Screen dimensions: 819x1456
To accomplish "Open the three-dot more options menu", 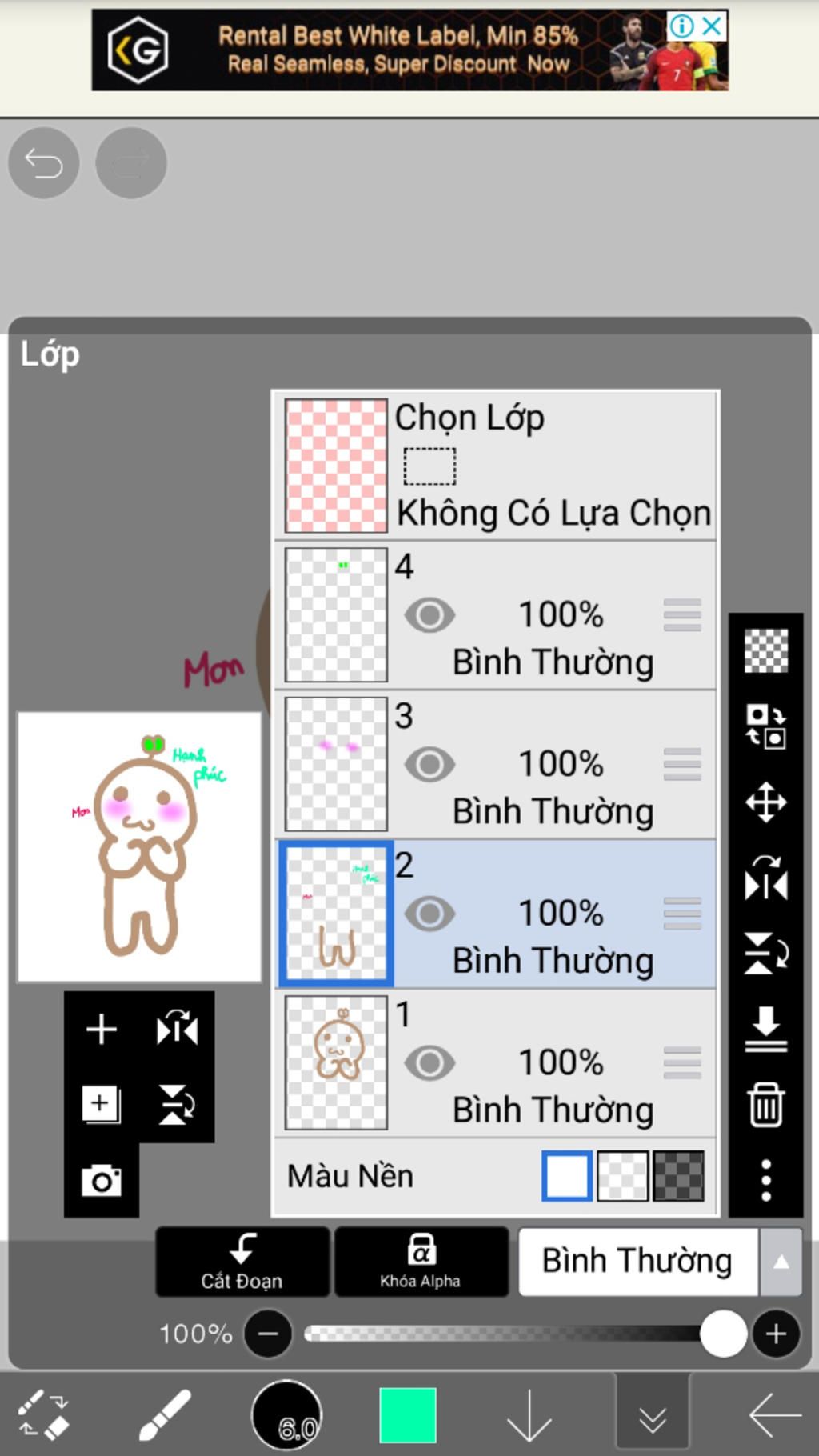I will pyautogui.click(x=765, y=1179).
